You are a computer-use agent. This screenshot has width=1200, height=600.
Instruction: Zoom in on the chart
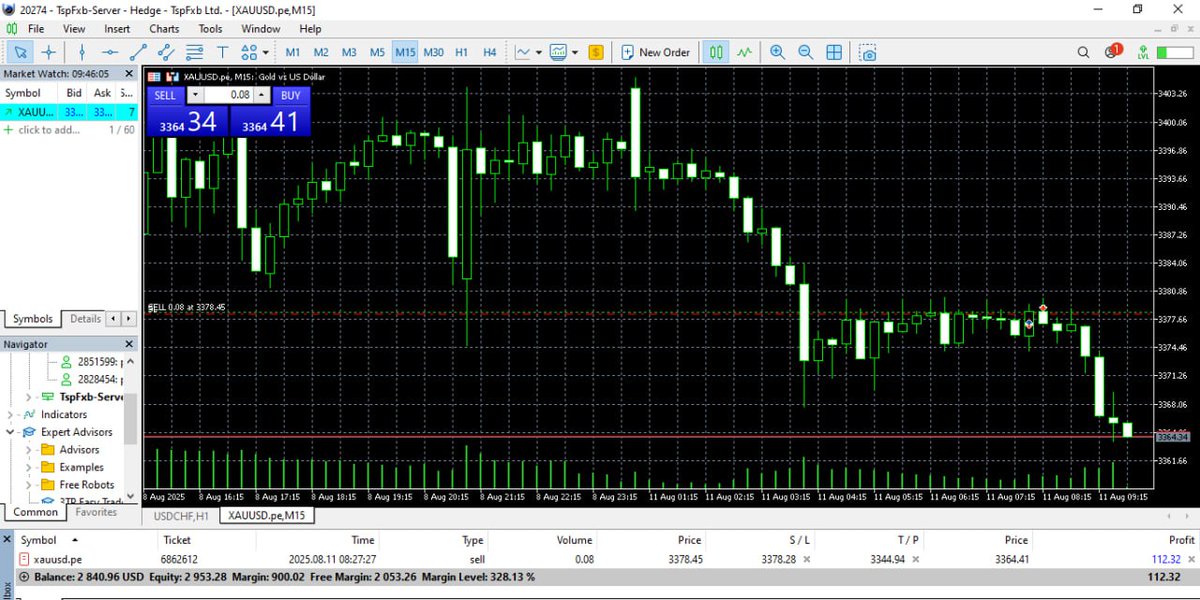click(x=777, y=52)
